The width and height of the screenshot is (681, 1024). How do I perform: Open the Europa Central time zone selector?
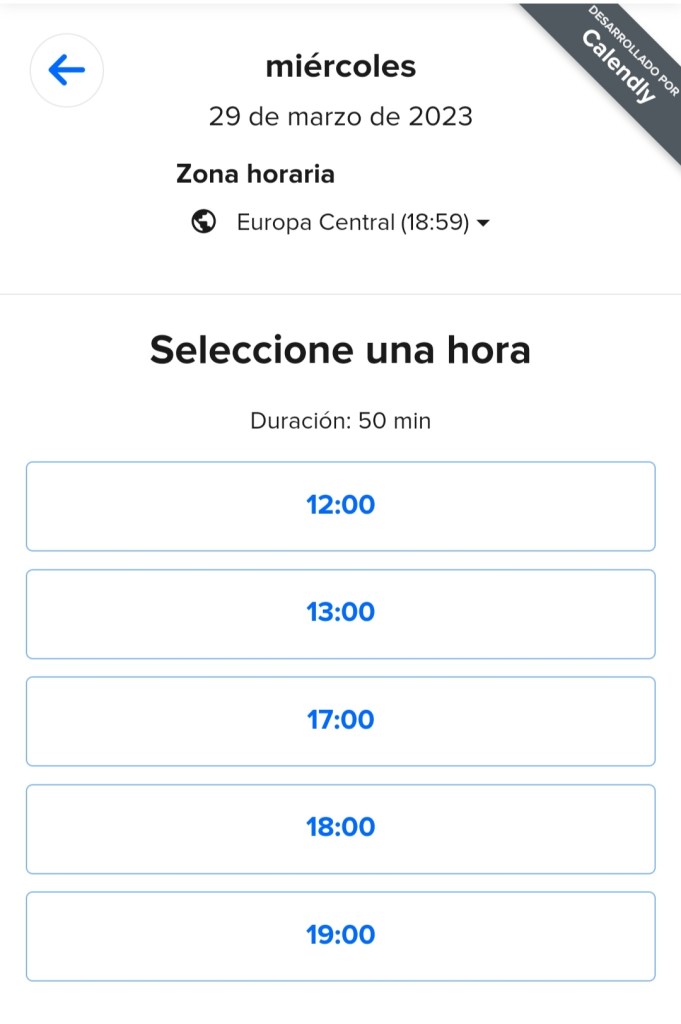click(x=340, y=222)
